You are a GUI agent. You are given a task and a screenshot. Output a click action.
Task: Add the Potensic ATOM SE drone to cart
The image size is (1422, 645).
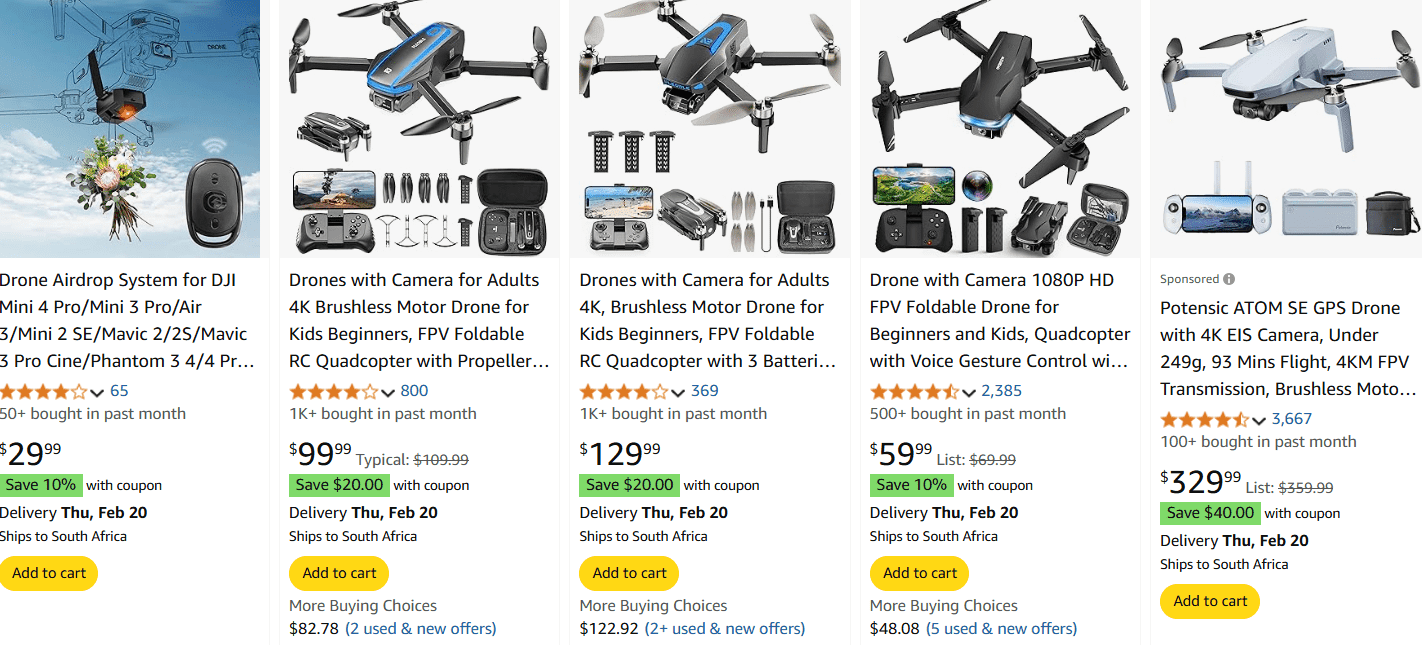coord(1209,601)
